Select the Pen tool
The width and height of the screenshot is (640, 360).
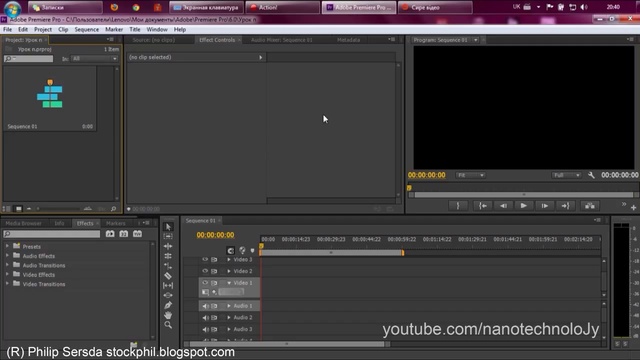coord(168,305)
